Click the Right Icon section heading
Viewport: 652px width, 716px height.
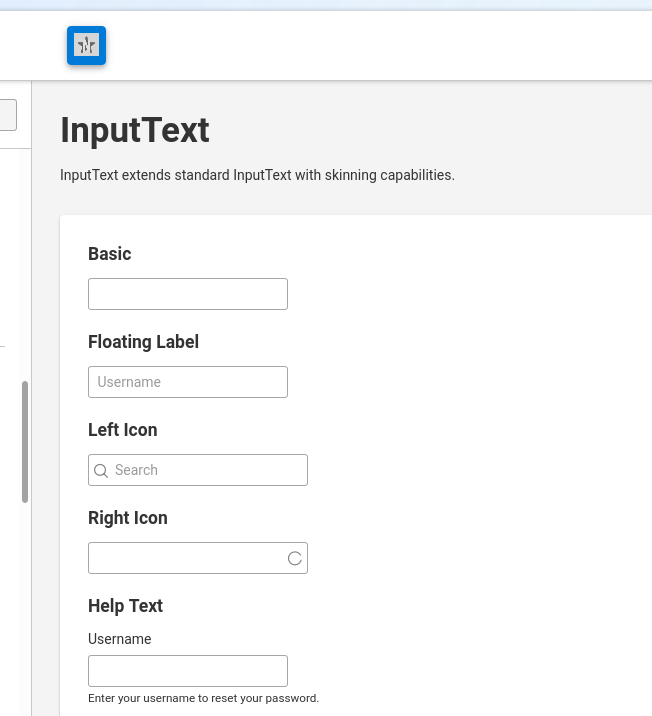click(x=128, y=518)
